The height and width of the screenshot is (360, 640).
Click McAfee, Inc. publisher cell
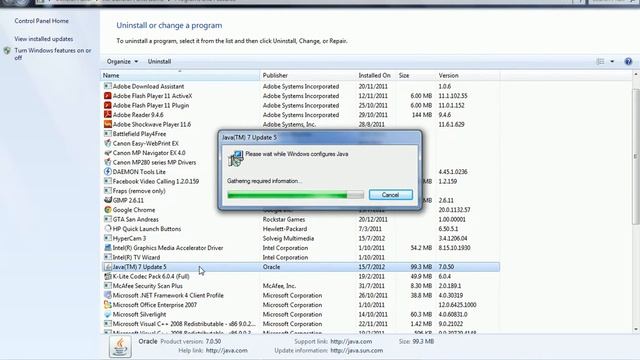point(279,286)
